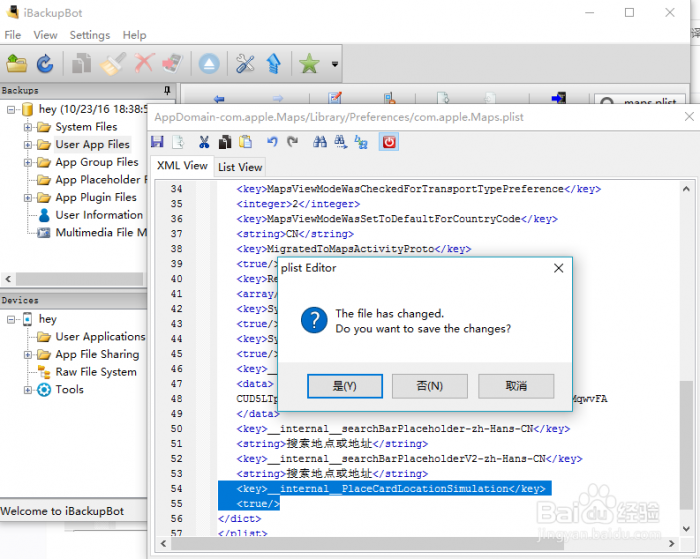Click scroll up arrow in XML editor
Viewport: 700px width, 559px height.
click(686, 189)
